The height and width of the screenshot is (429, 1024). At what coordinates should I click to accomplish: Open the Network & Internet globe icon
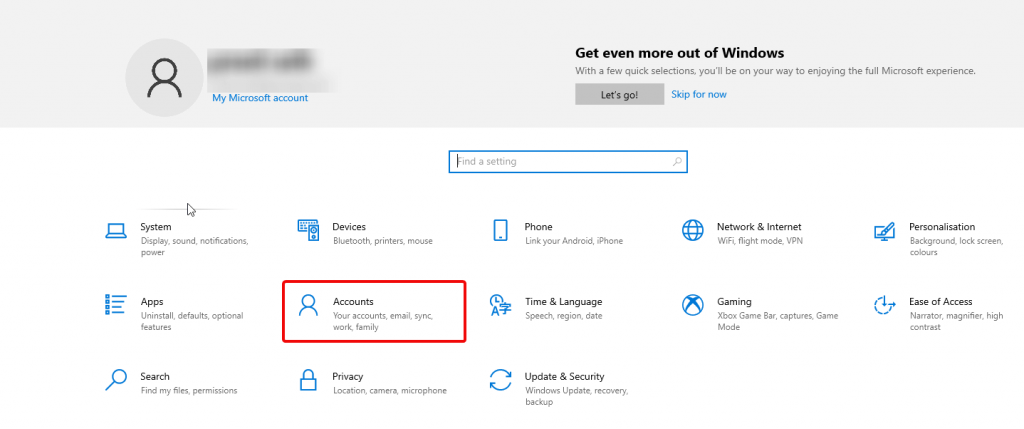click(693, 230)
